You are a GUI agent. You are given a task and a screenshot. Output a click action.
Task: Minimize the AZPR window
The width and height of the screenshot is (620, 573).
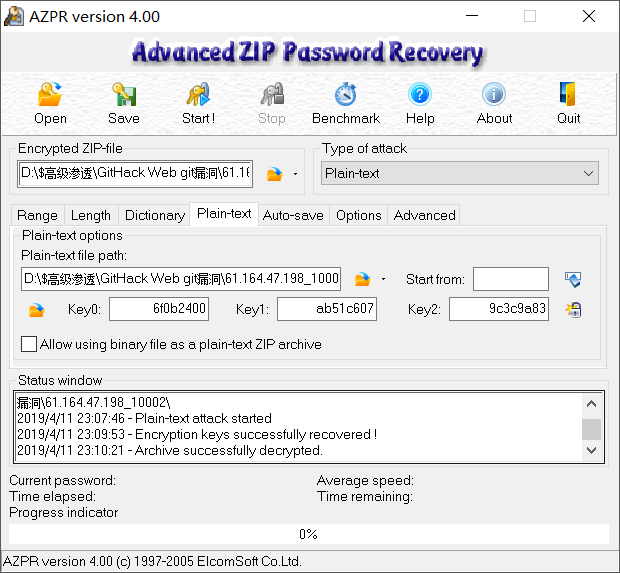tap(472, 16)
